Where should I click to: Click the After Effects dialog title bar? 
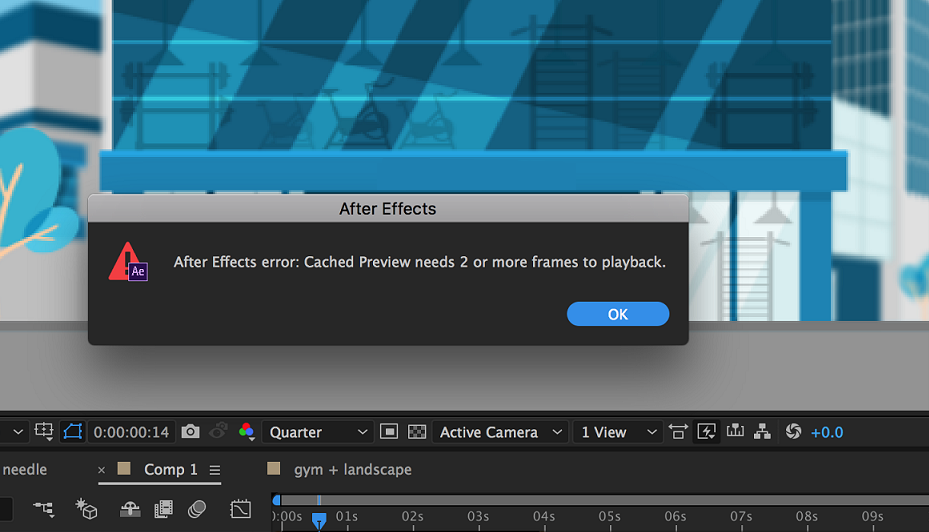[388, 209]
